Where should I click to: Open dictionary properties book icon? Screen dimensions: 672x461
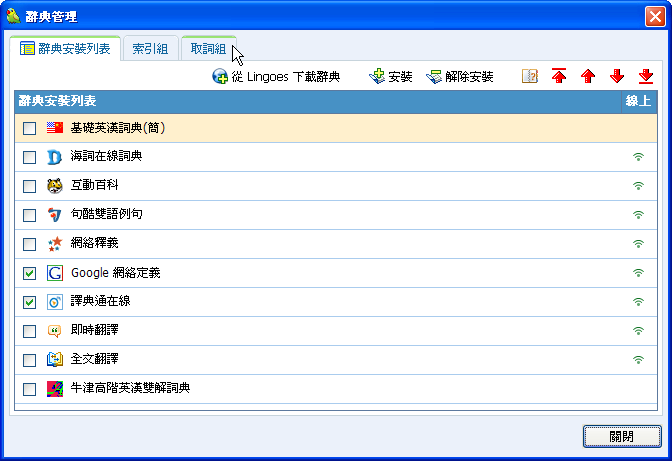530,76
